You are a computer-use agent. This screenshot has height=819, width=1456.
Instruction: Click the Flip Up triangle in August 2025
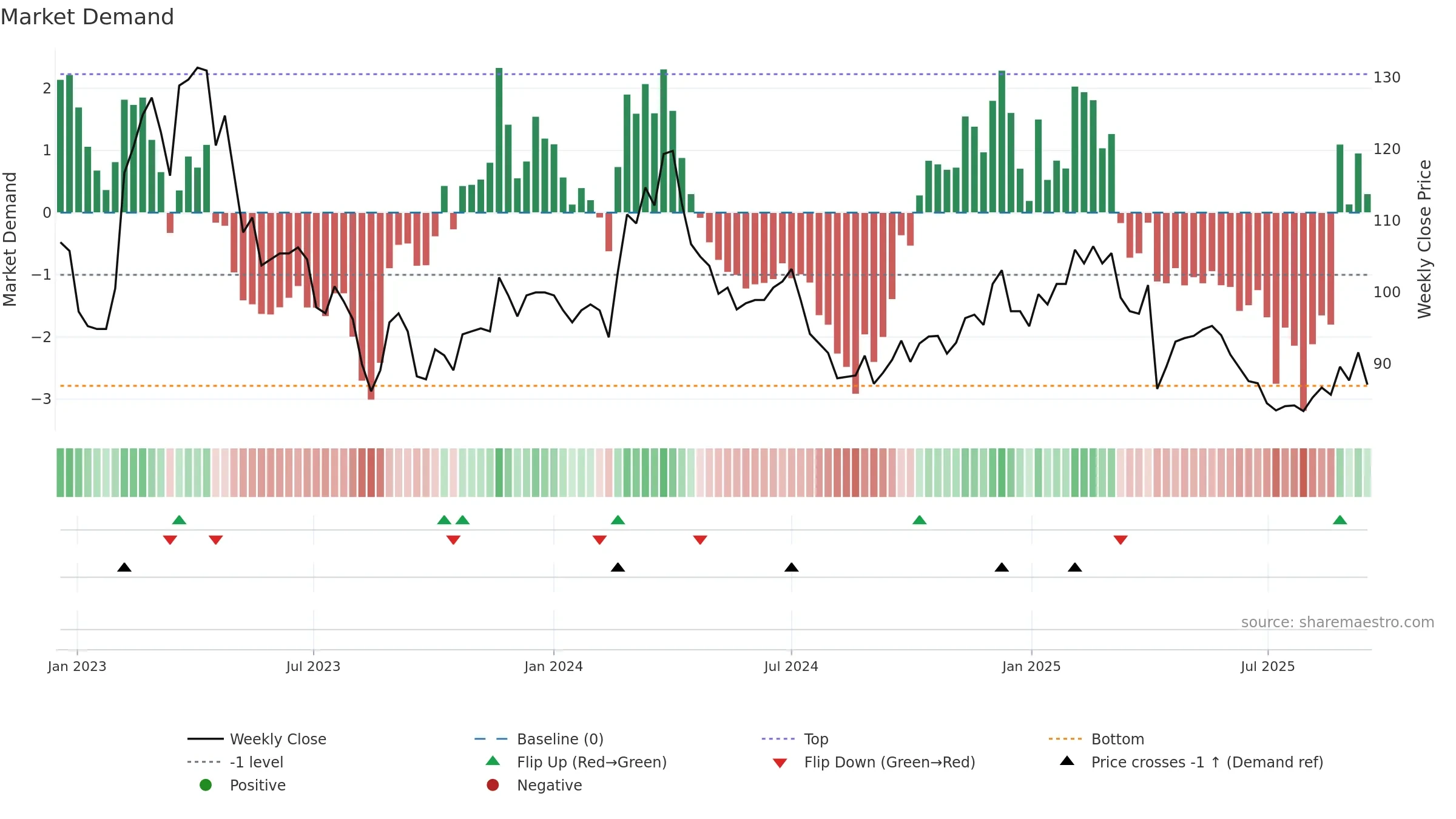coord(1340,520)
